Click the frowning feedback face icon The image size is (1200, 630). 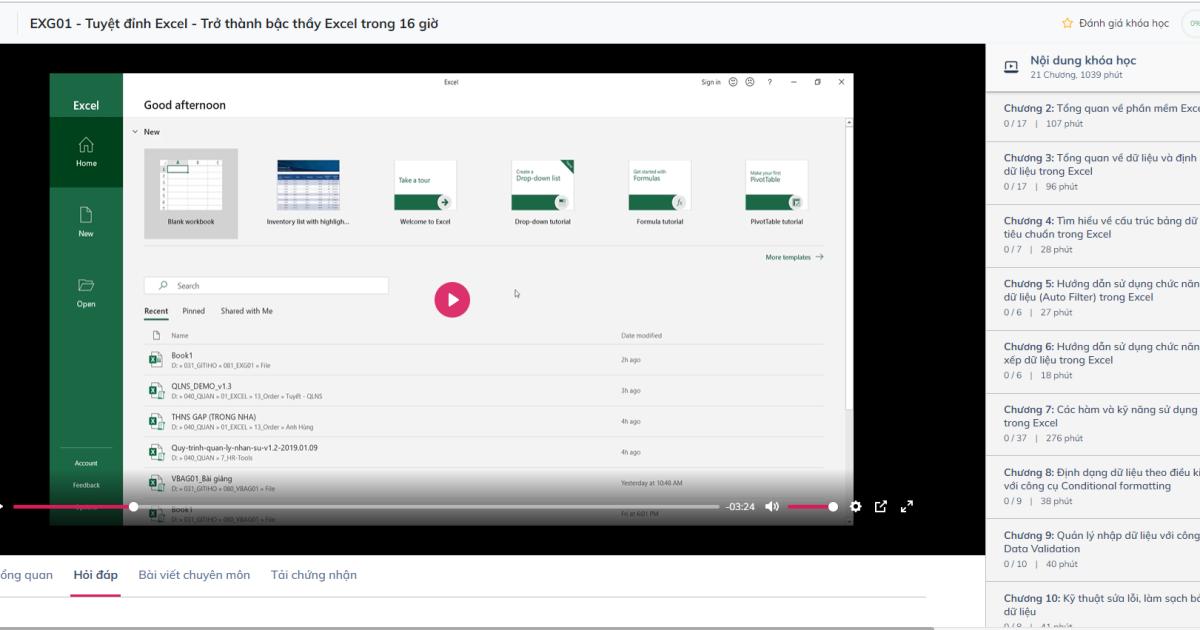(x=749, y=82)
